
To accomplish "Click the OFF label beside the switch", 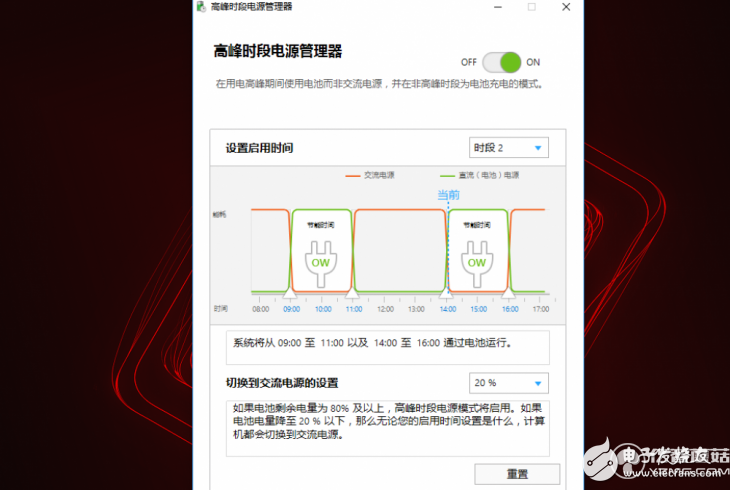I will click(468, 62).
